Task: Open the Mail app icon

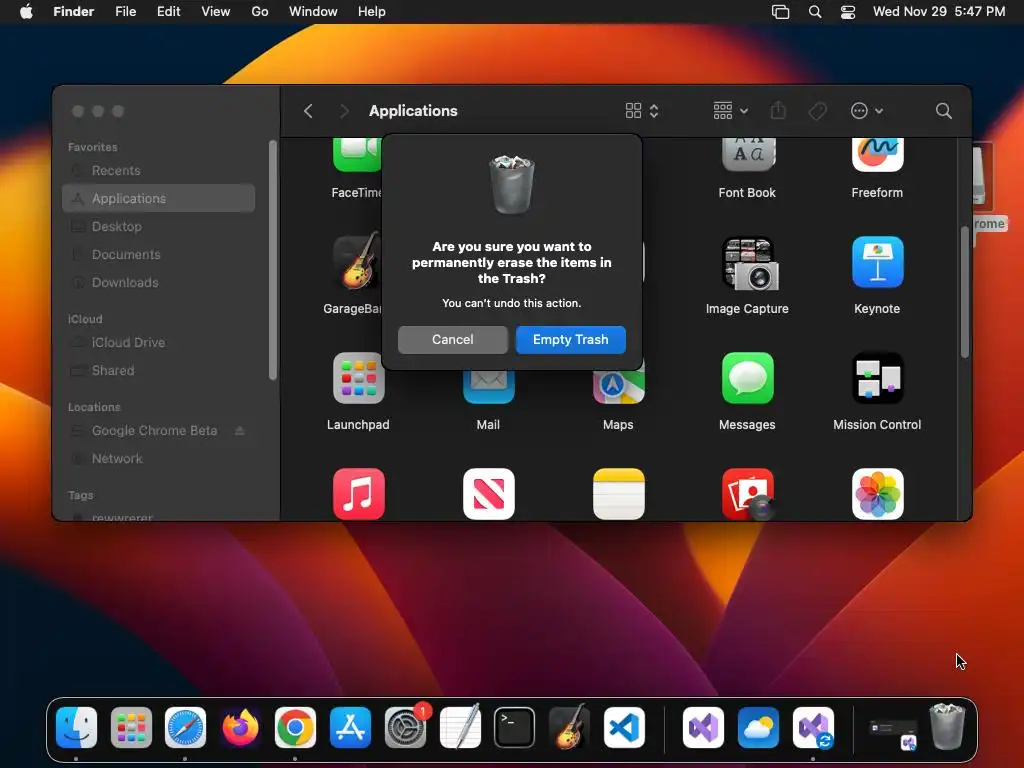Action: (488, 387)
